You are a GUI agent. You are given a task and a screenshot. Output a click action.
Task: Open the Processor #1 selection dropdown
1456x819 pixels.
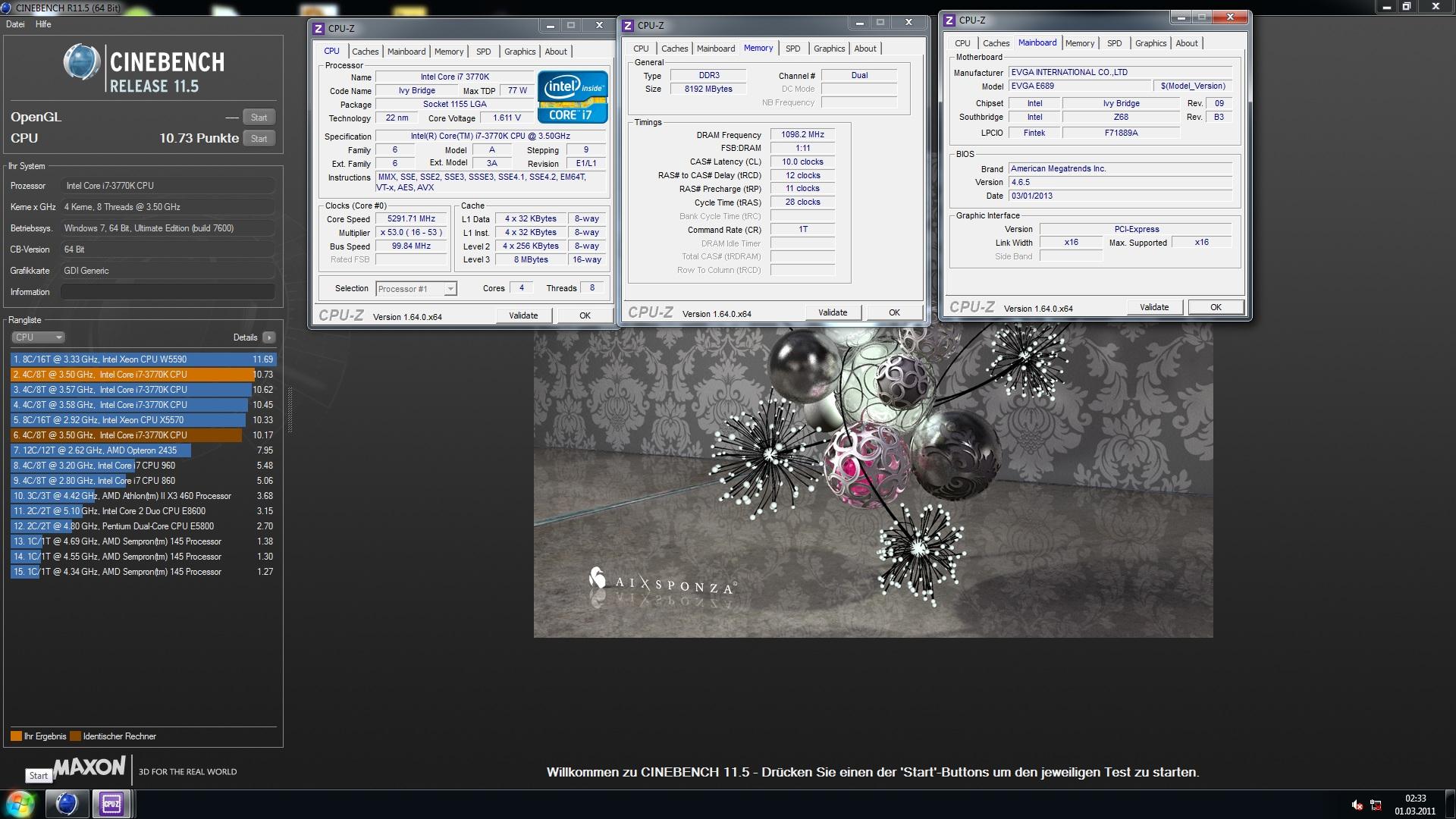click(416, 289)
